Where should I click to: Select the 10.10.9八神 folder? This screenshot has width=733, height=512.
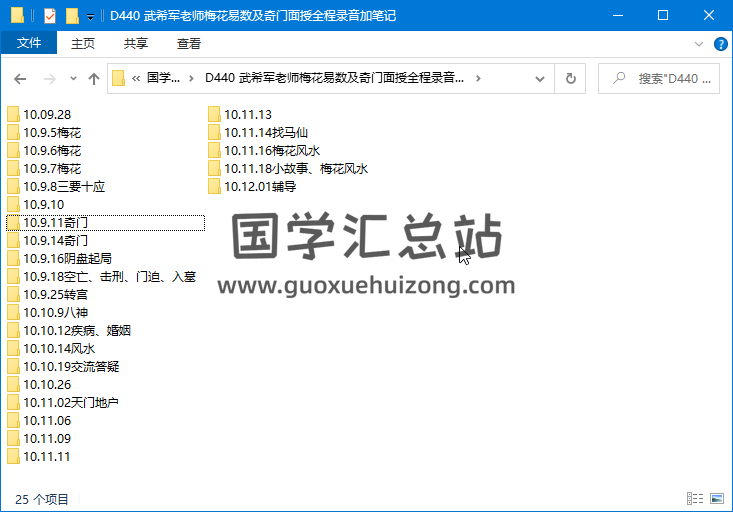tap(48, 312)
